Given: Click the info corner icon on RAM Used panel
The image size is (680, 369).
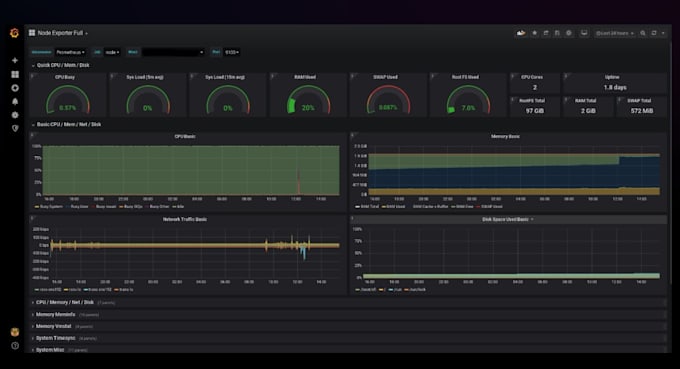Looking at the screenshot, I should [x=273, y=76].
